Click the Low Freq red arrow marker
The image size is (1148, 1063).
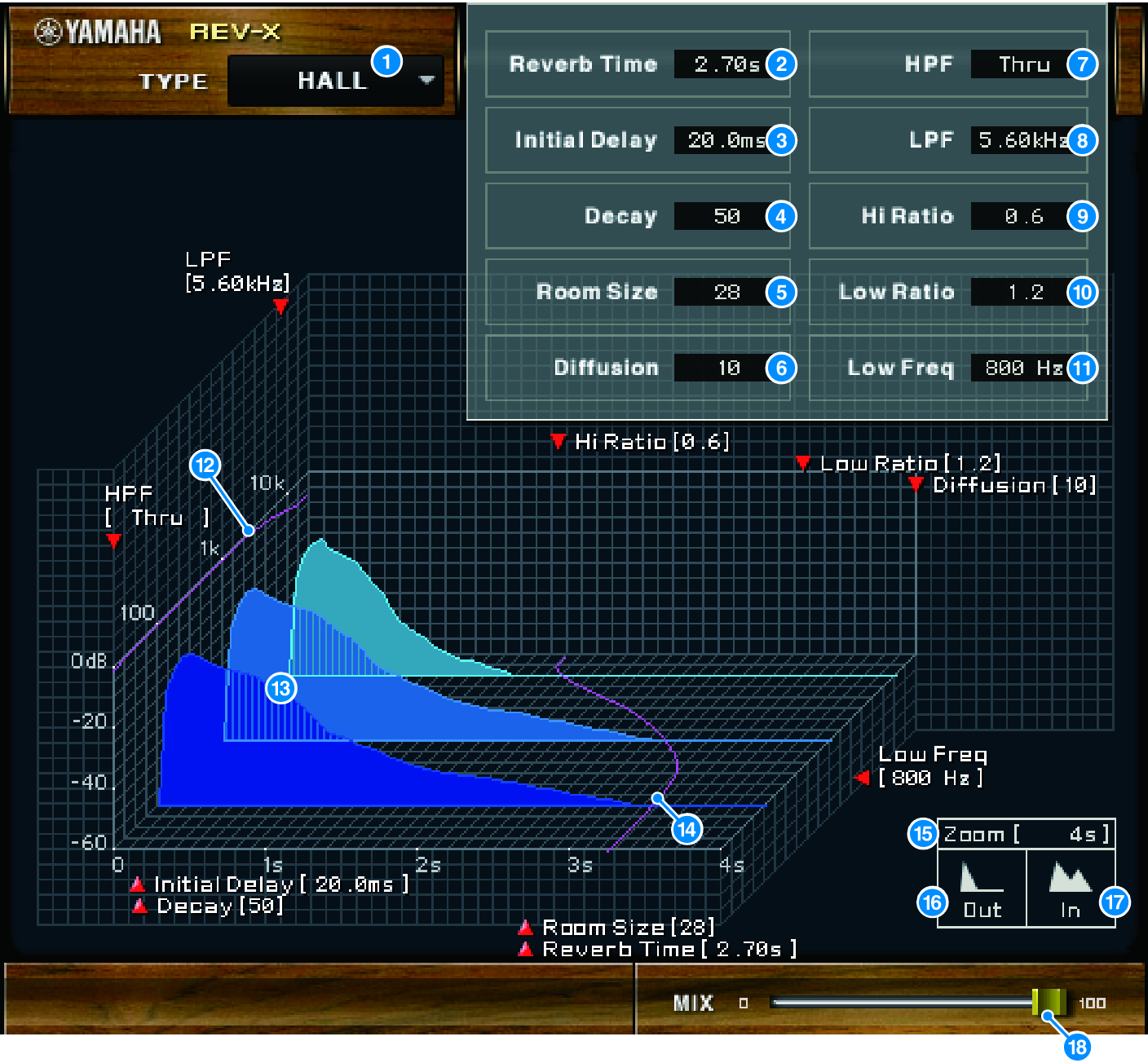click(862, 778)
